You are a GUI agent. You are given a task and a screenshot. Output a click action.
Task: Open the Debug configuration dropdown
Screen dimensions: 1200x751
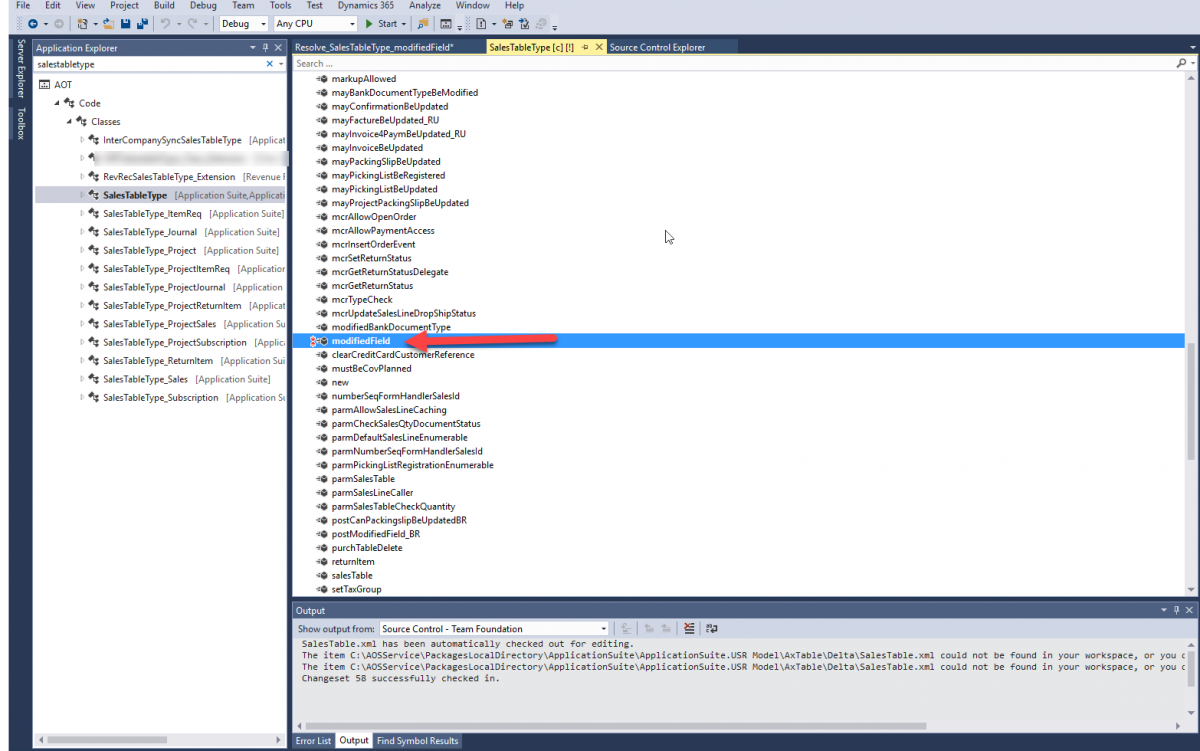tap(244, 23)
